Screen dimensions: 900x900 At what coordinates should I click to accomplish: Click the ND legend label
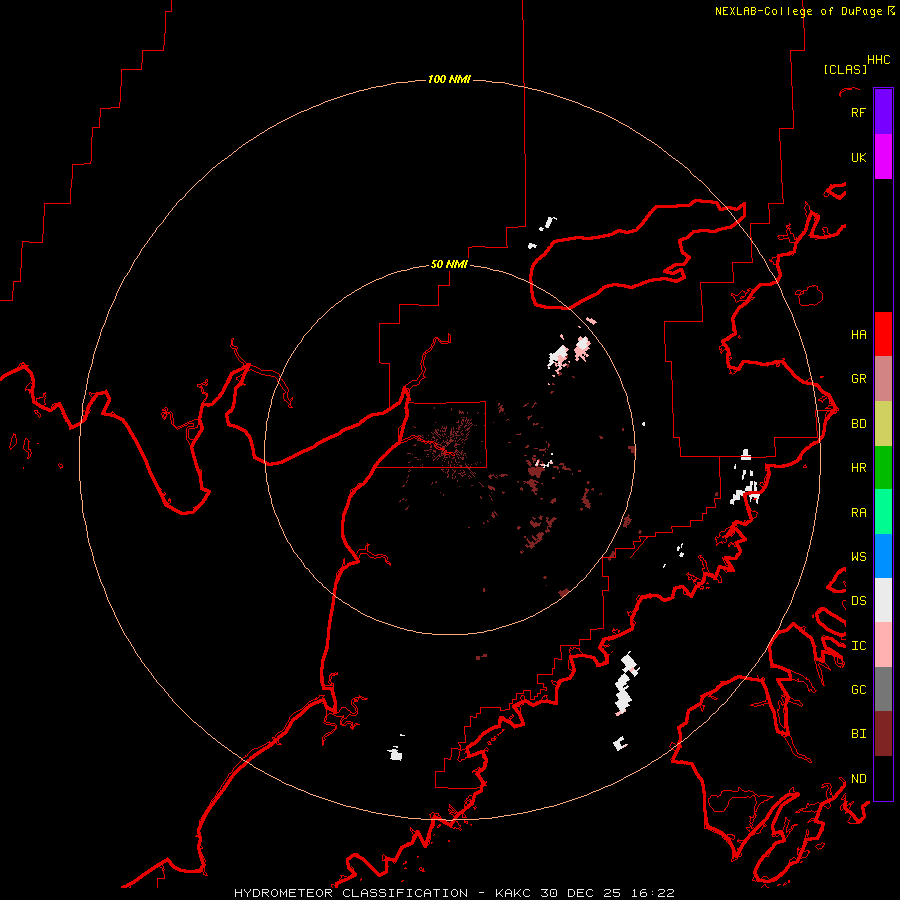point(858,779)
